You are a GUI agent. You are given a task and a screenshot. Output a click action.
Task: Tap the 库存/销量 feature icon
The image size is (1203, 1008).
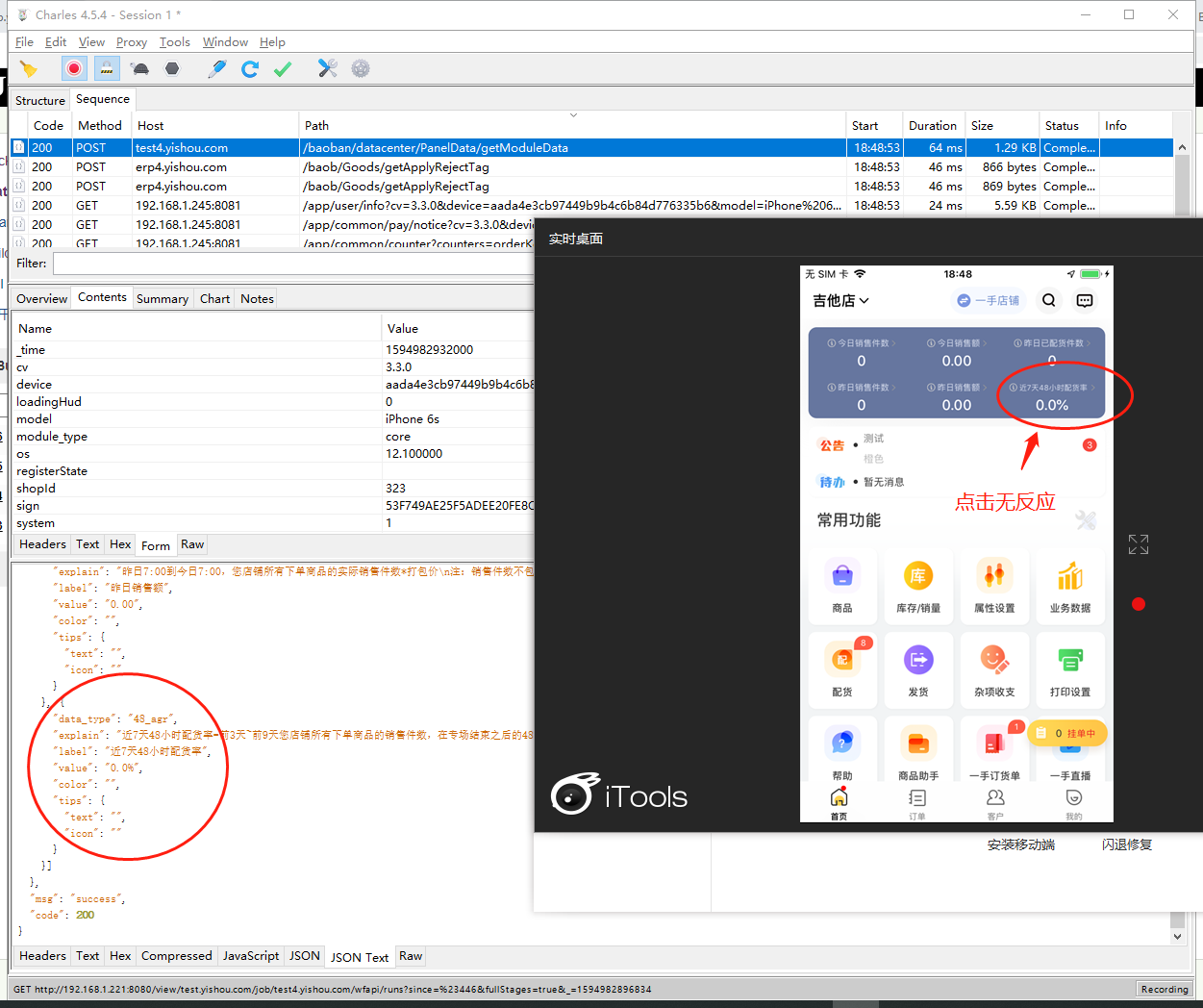tap(918, 585)
